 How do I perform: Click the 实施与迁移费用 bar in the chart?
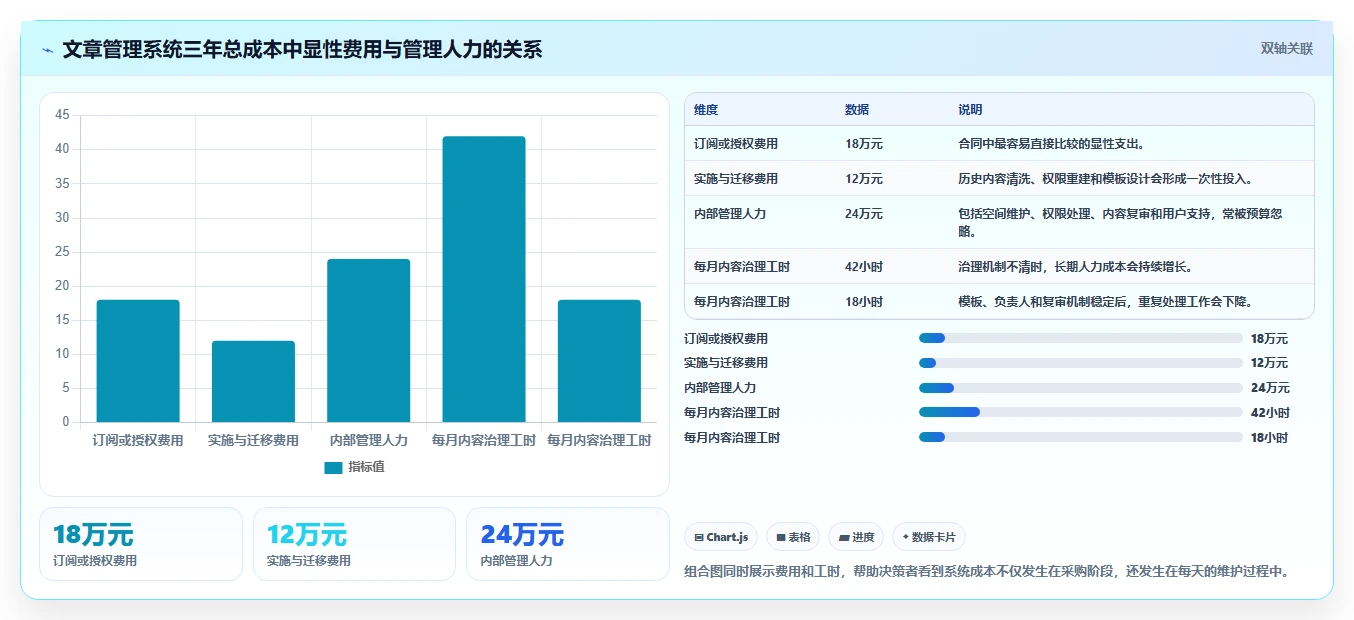pyautogui.click(x=253, y=381)
